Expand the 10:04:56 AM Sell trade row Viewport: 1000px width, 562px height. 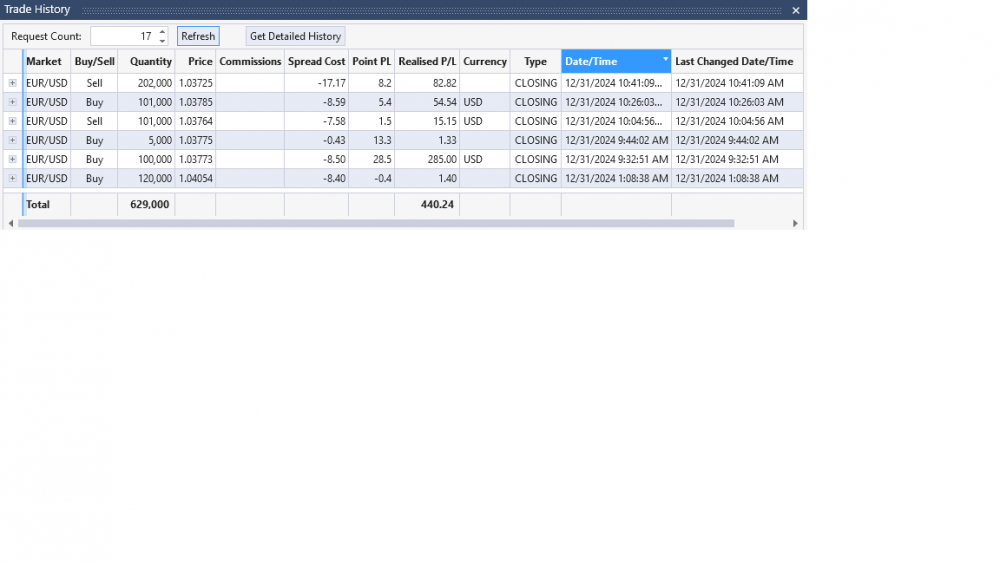coord(12,121)
